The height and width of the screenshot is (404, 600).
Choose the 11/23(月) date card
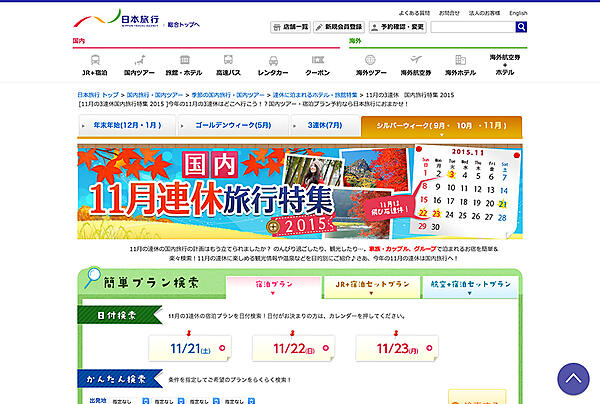397,348
